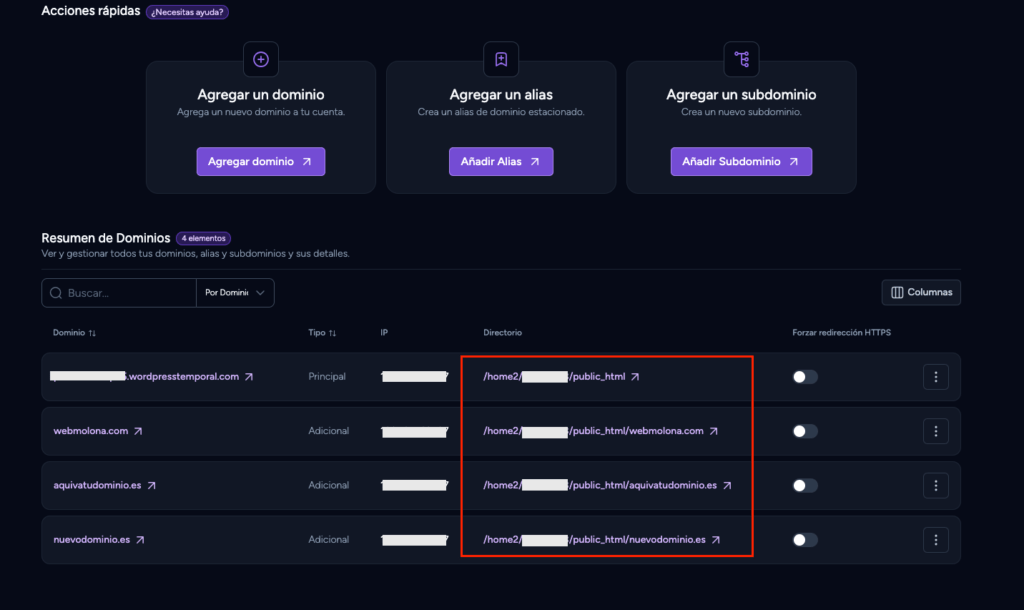The height and width of the screenshot is (610, 1024).
Task: Click the Añadir Alias button
Action: pos(501,161)
